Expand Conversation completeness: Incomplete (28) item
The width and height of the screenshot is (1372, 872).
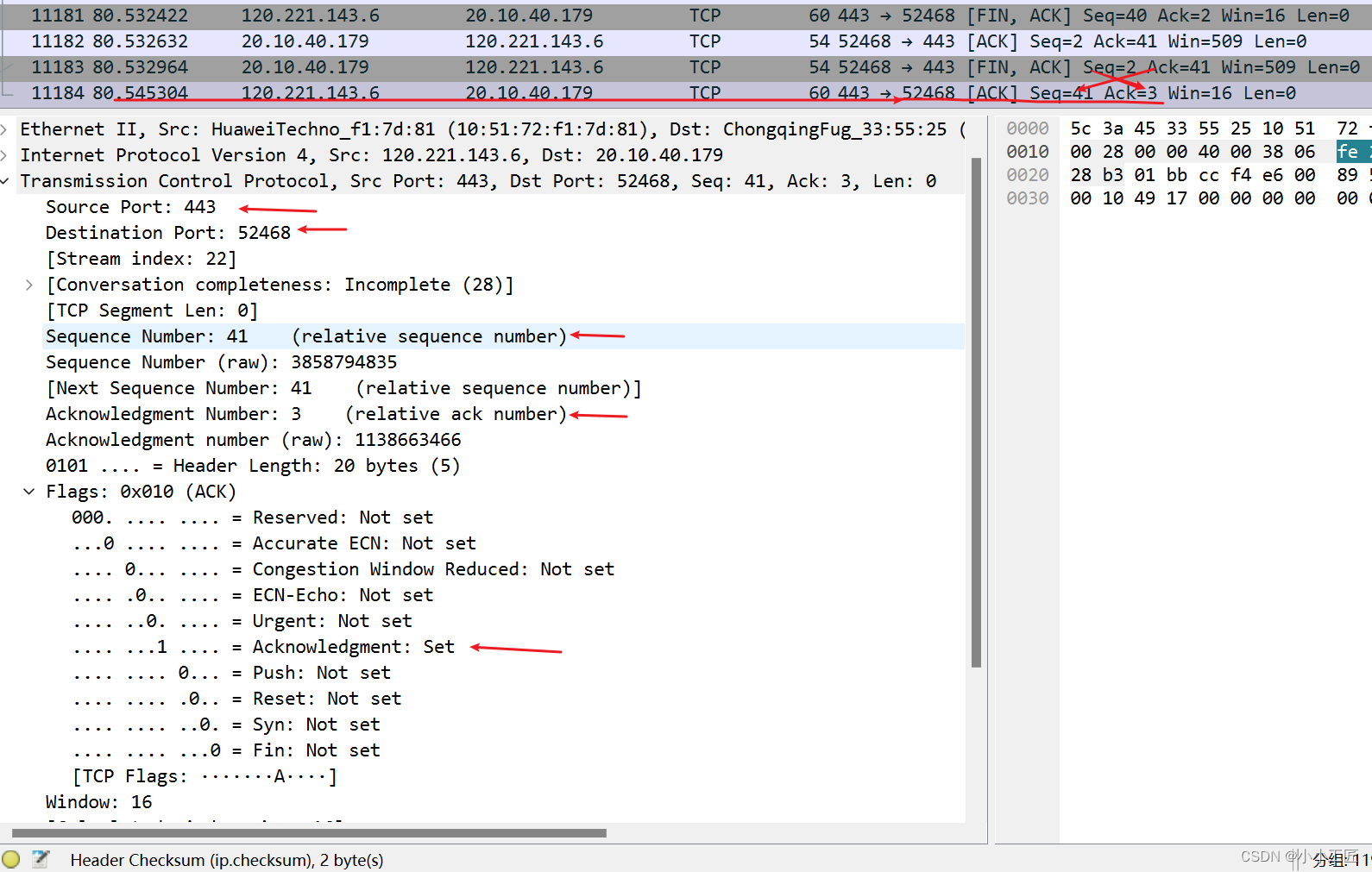tap(29, 285)
